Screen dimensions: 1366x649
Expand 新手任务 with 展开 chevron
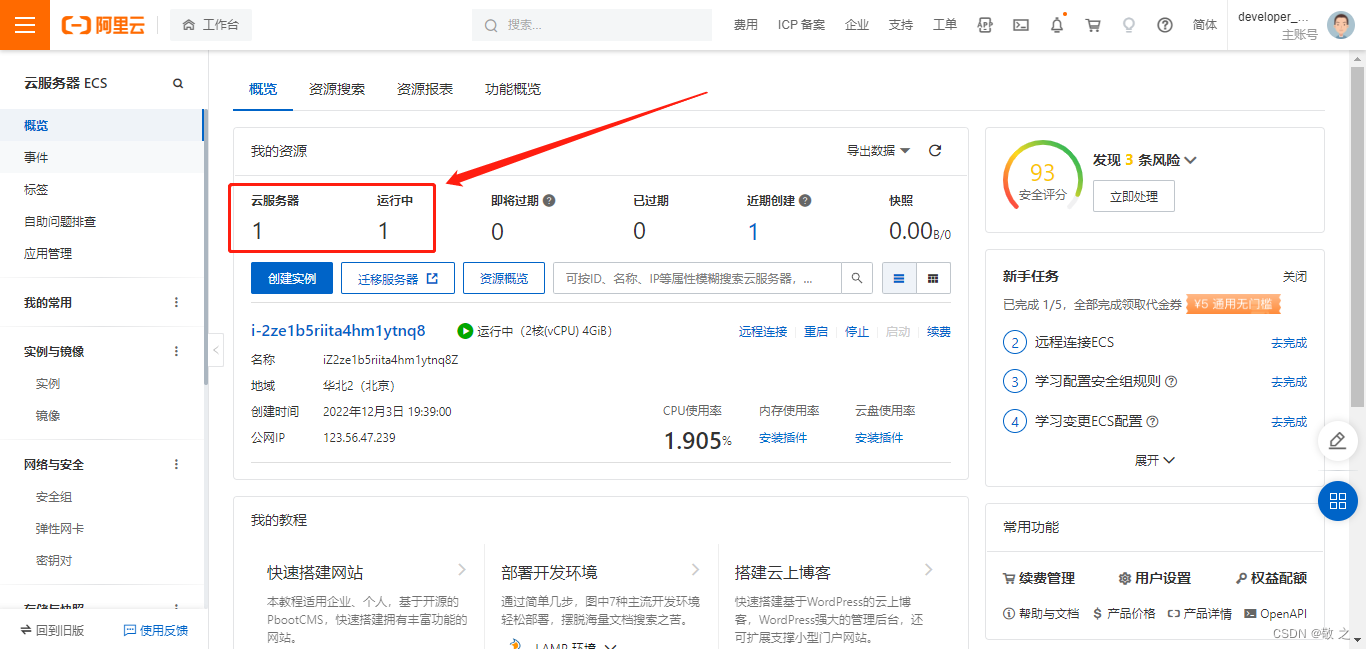tap(1155, 459)
